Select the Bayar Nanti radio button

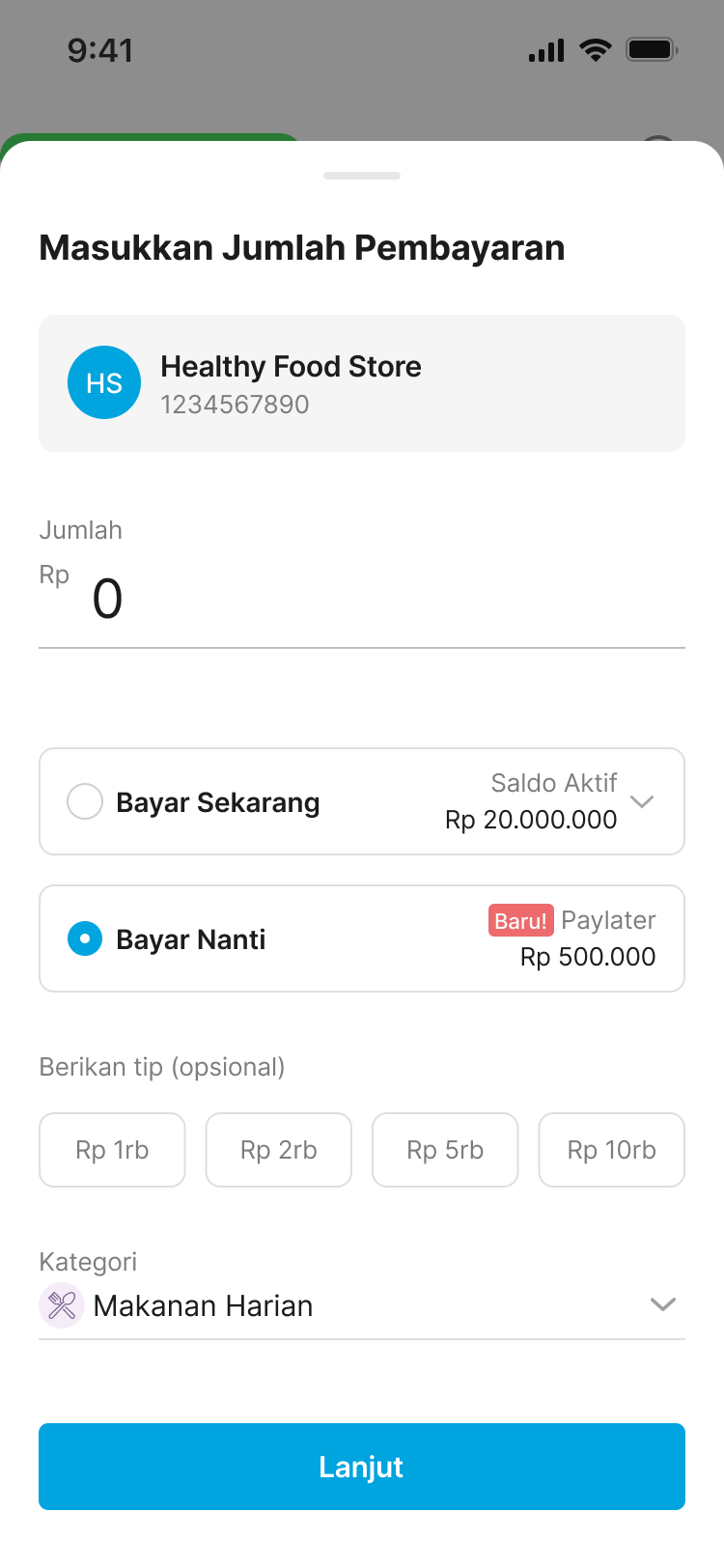(85, 938)
